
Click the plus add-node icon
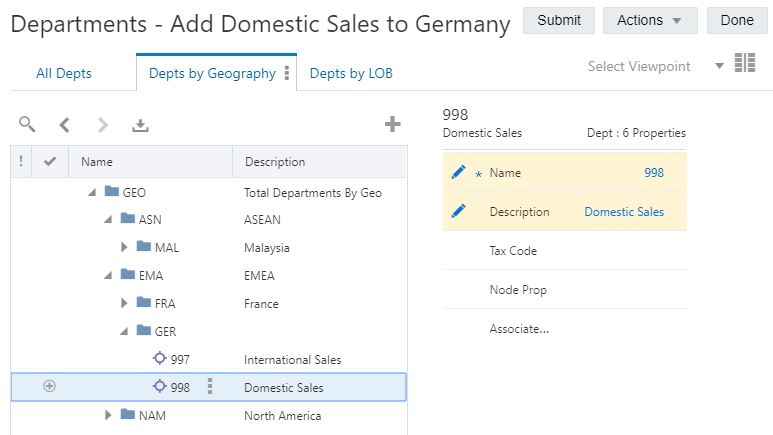coord(393,124)
